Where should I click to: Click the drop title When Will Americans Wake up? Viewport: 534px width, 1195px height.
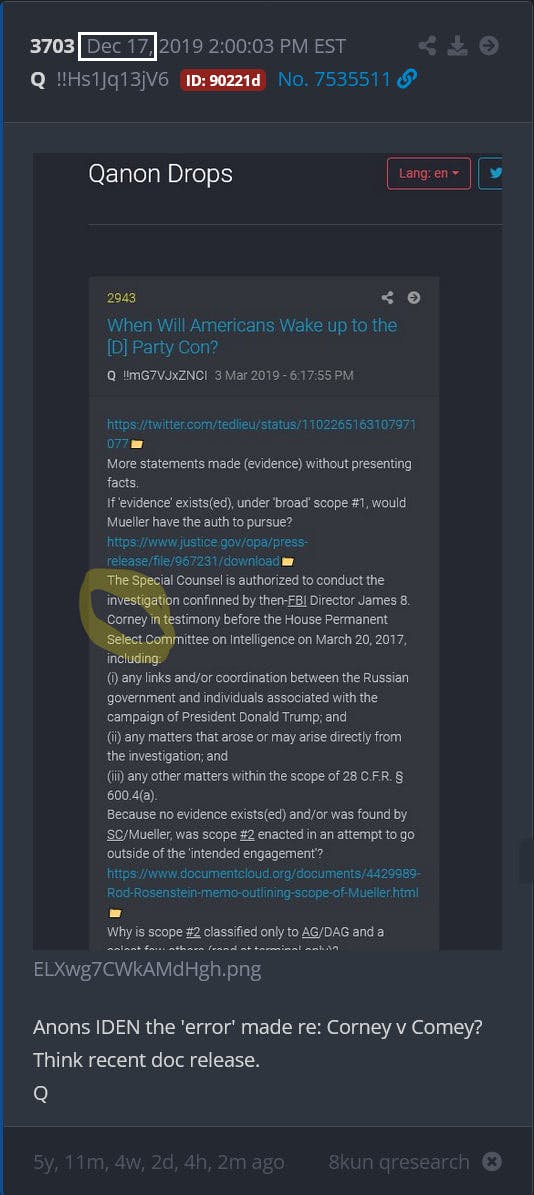[x=252, y=336]
